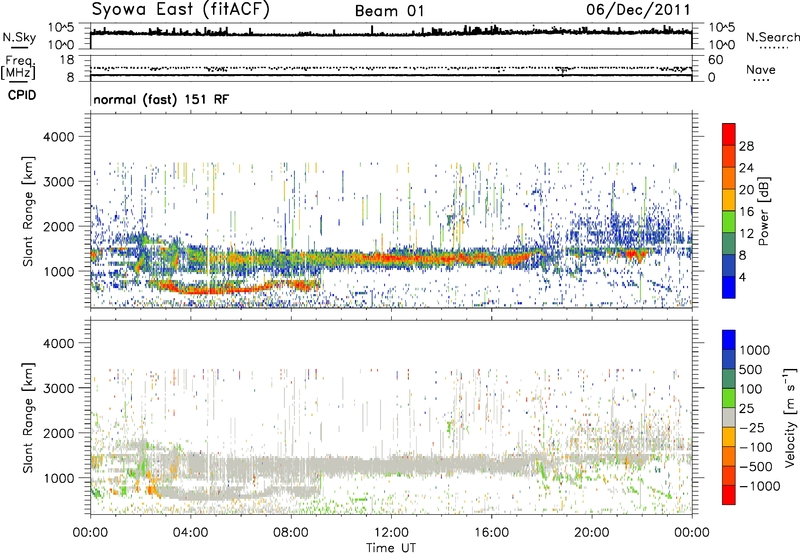
Task: Click '4000' tick on the velocity panel
Action: 58,343
